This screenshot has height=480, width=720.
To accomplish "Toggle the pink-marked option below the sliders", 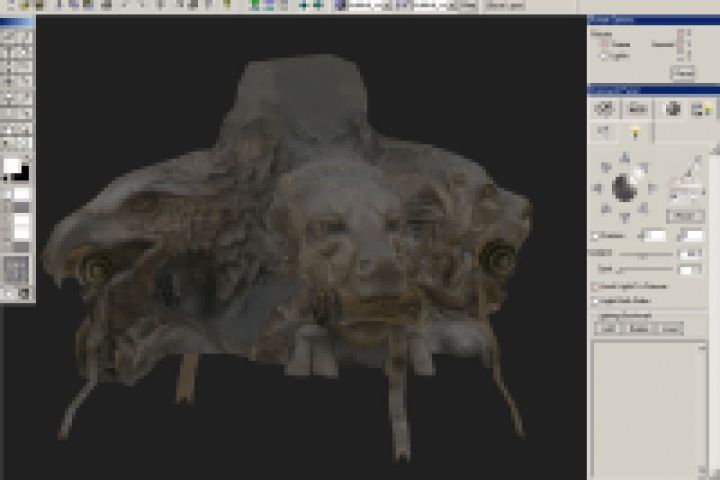I will coord(595,287).
